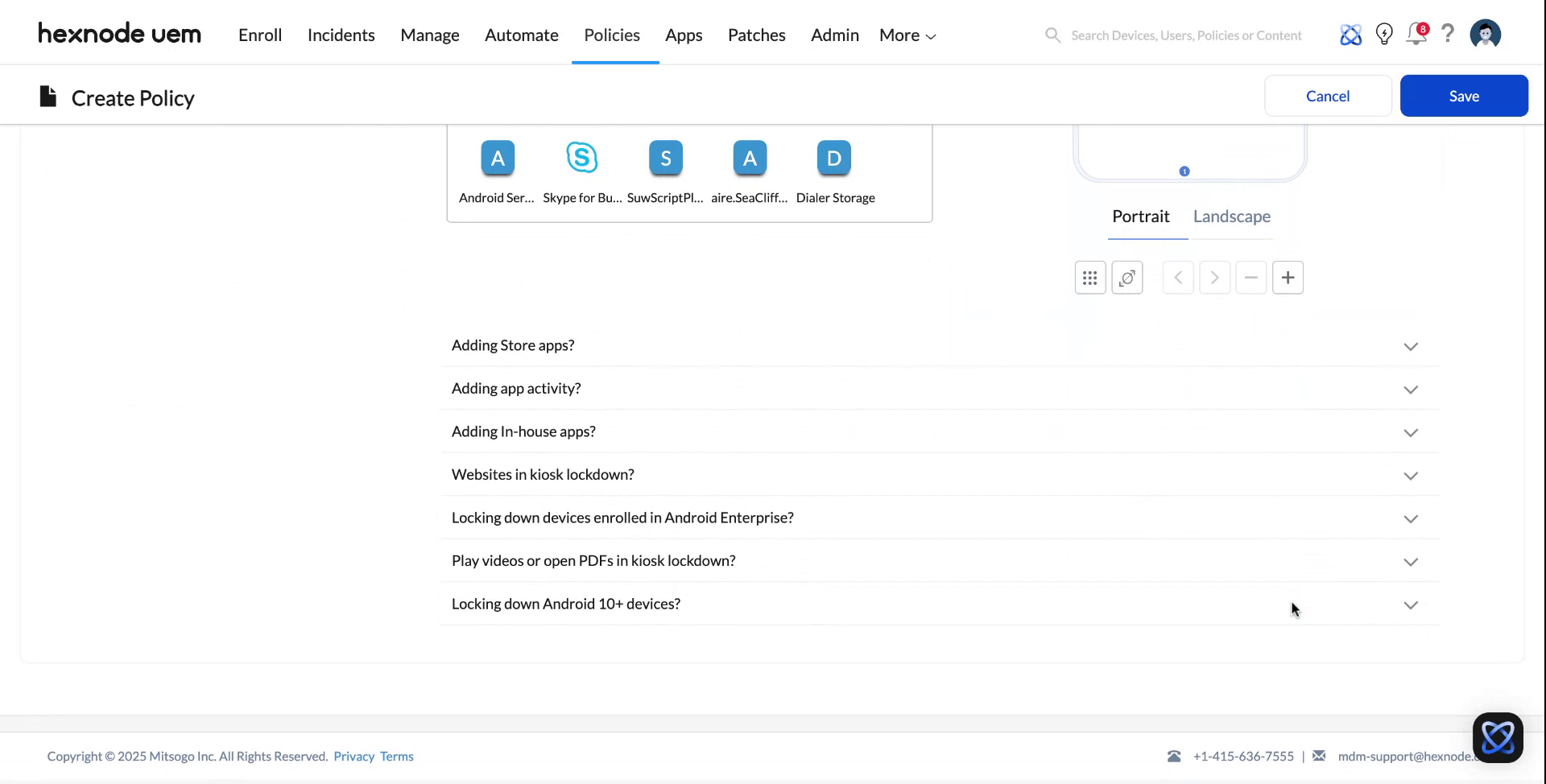The height and width of the screenshot is (784, 1546).
Task: Open the Privacy link in the footer
Action: click(354, 756)
